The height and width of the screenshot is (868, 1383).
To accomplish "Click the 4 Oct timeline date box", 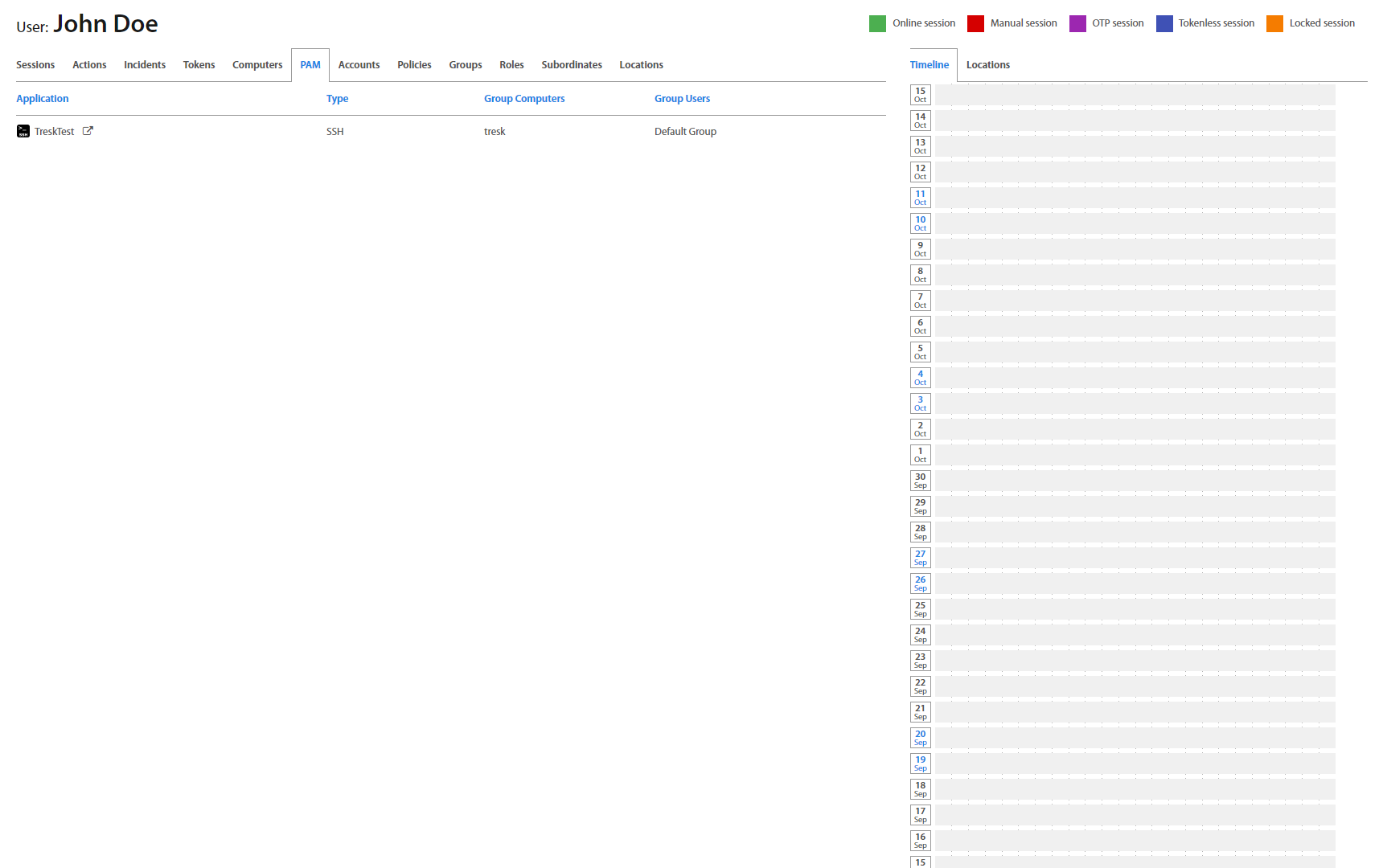I will (x=920, y=378).
